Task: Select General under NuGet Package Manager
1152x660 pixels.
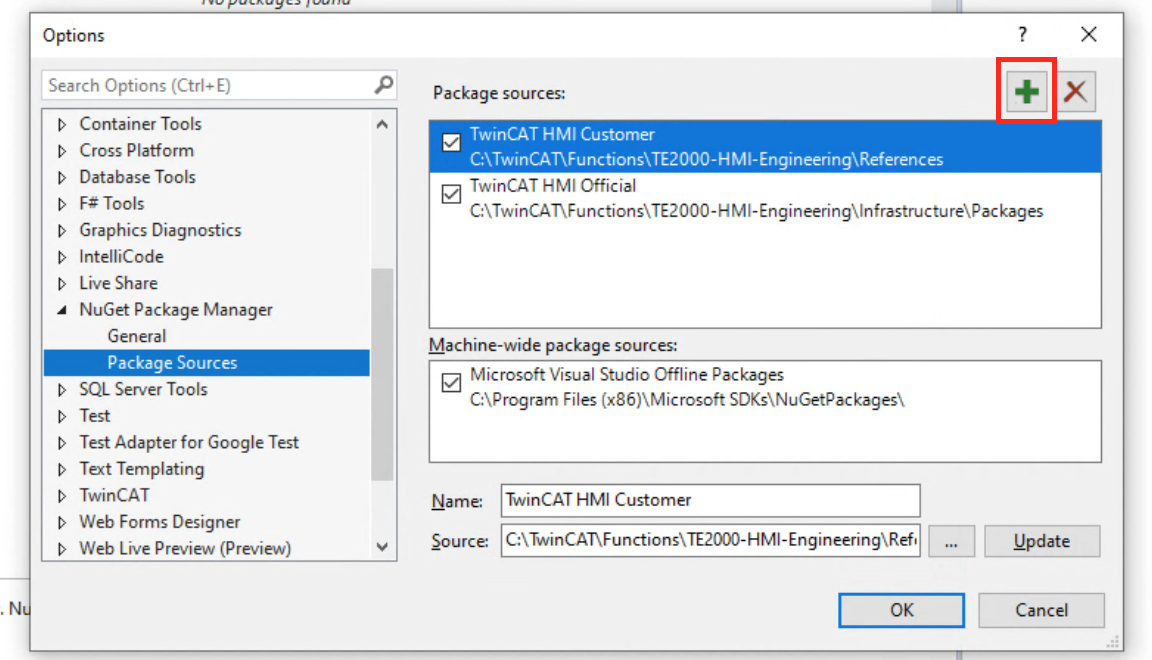Action: 137,336
